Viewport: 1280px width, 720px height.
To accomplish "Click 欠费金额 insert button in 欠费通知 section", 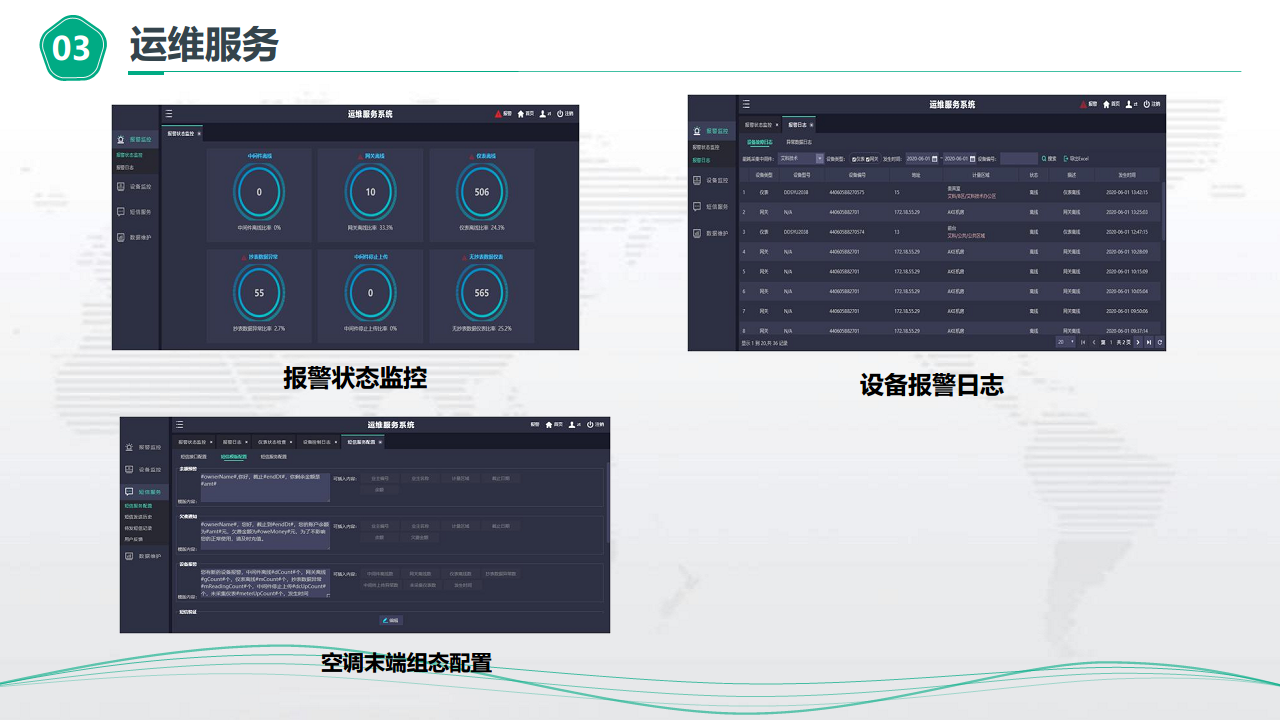I will click(x=420, y=537).
